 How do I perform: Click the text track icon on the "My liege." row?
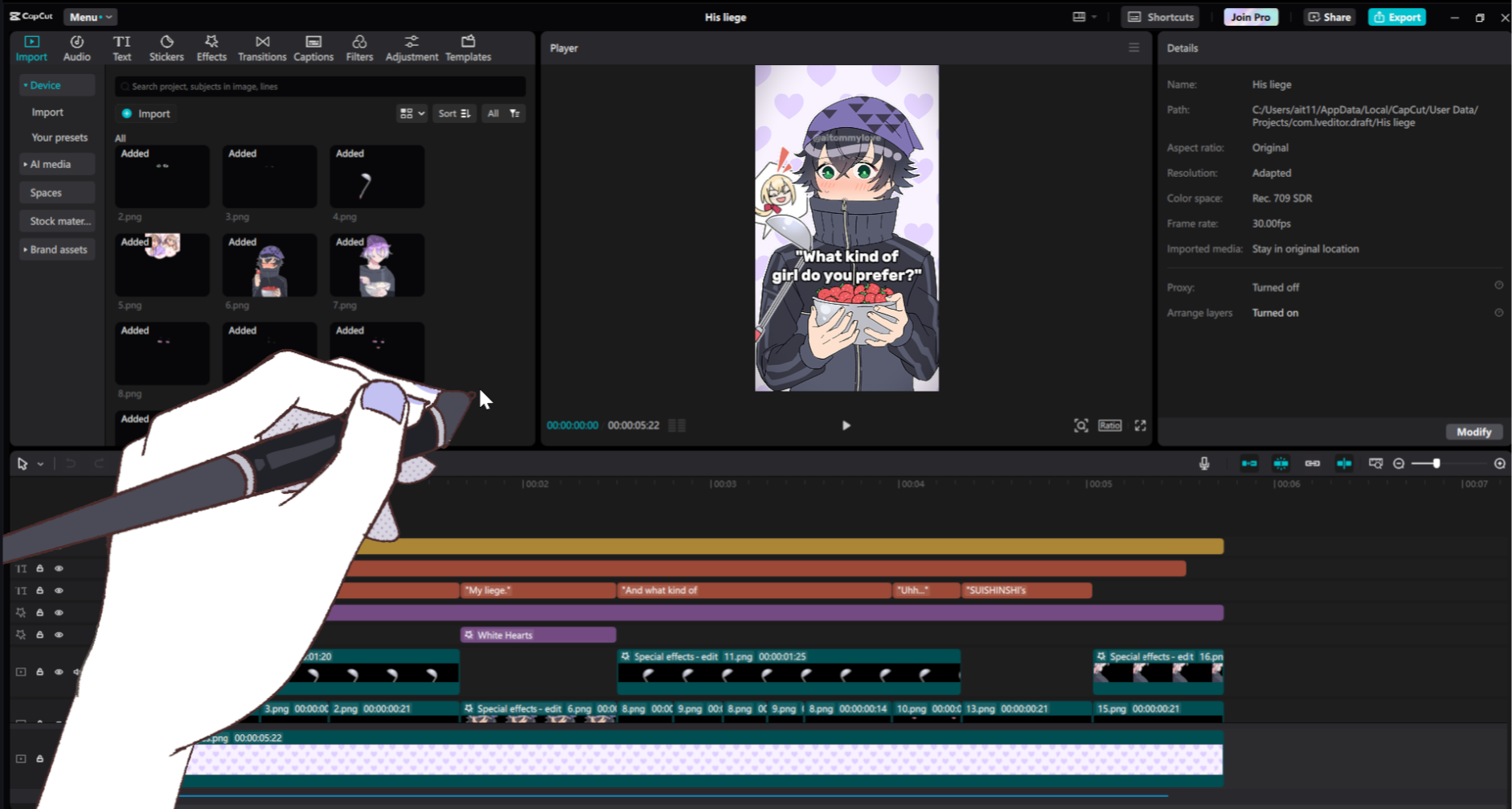(x=22, y=590)
